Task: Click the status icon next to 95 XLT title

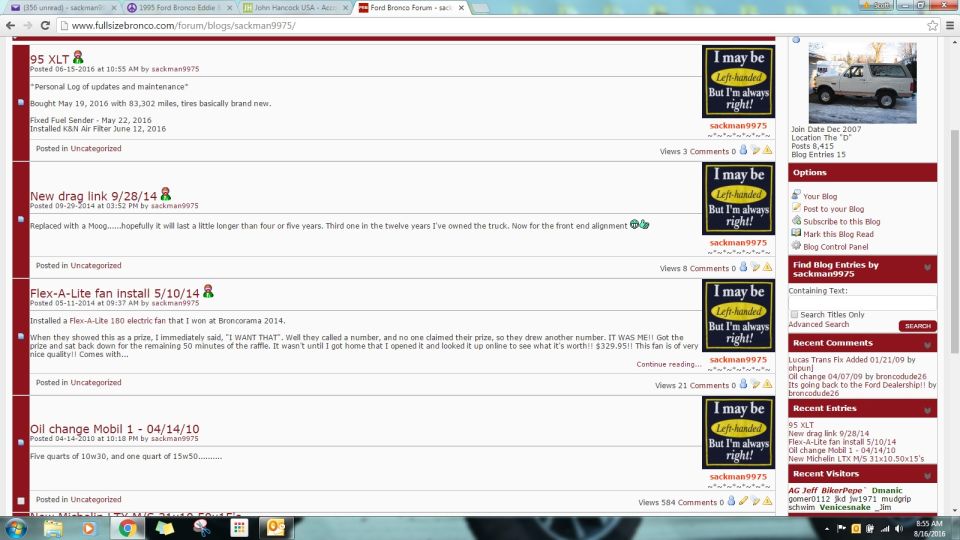Action: click(x=78, y=58)
